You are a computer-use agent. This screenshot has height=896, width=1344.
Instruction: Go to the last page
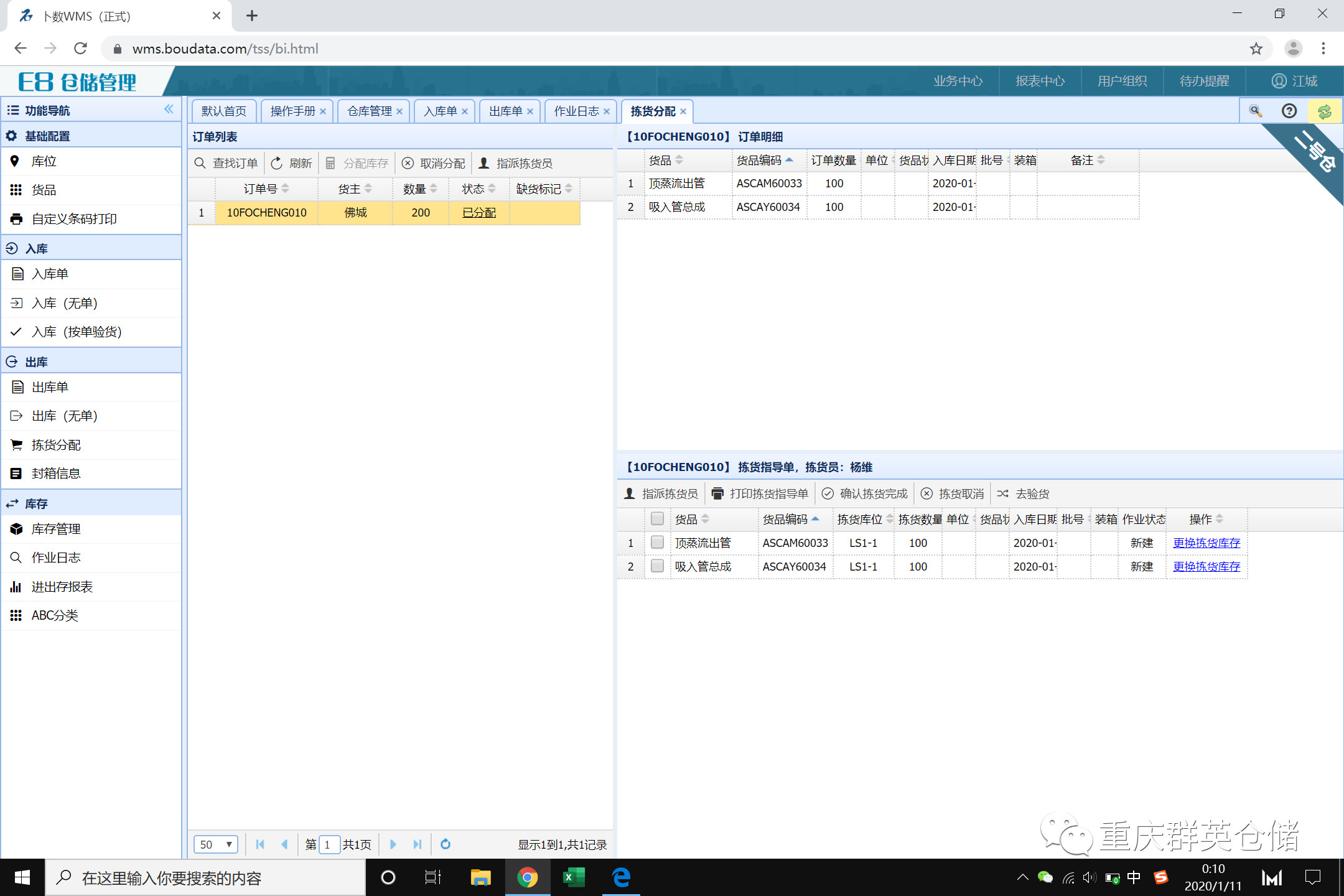[418, 844]
